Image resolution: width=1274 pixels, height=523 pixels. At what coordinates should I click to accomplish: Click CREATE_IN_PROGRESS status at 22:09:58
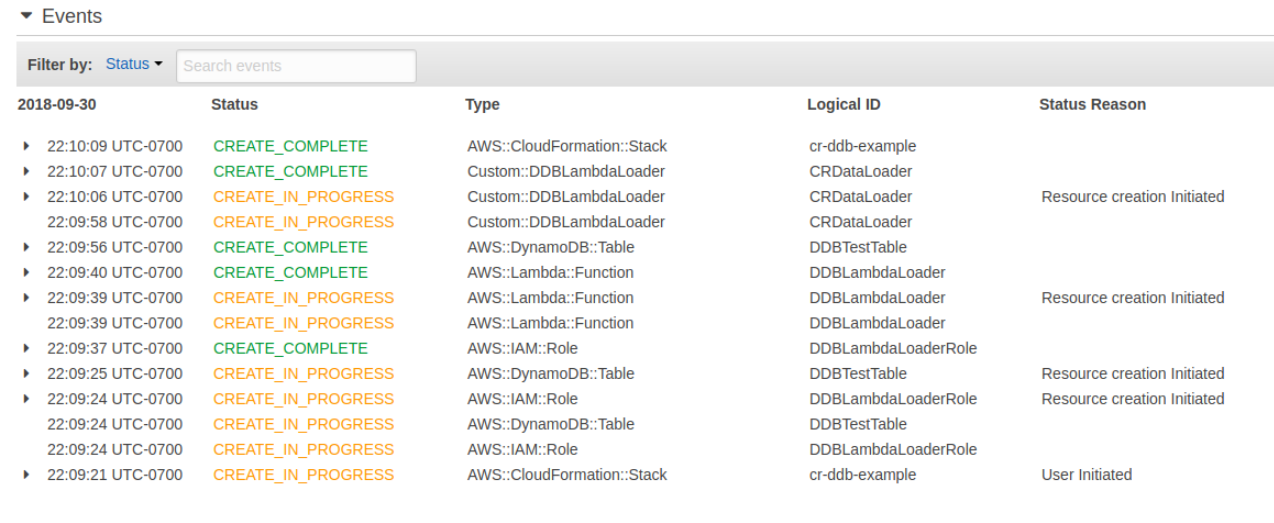303,222
